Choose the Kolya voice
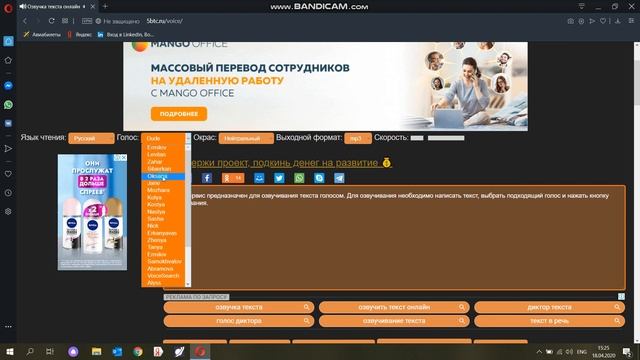The width and height of the screenshot is (640, 360). 163,197
